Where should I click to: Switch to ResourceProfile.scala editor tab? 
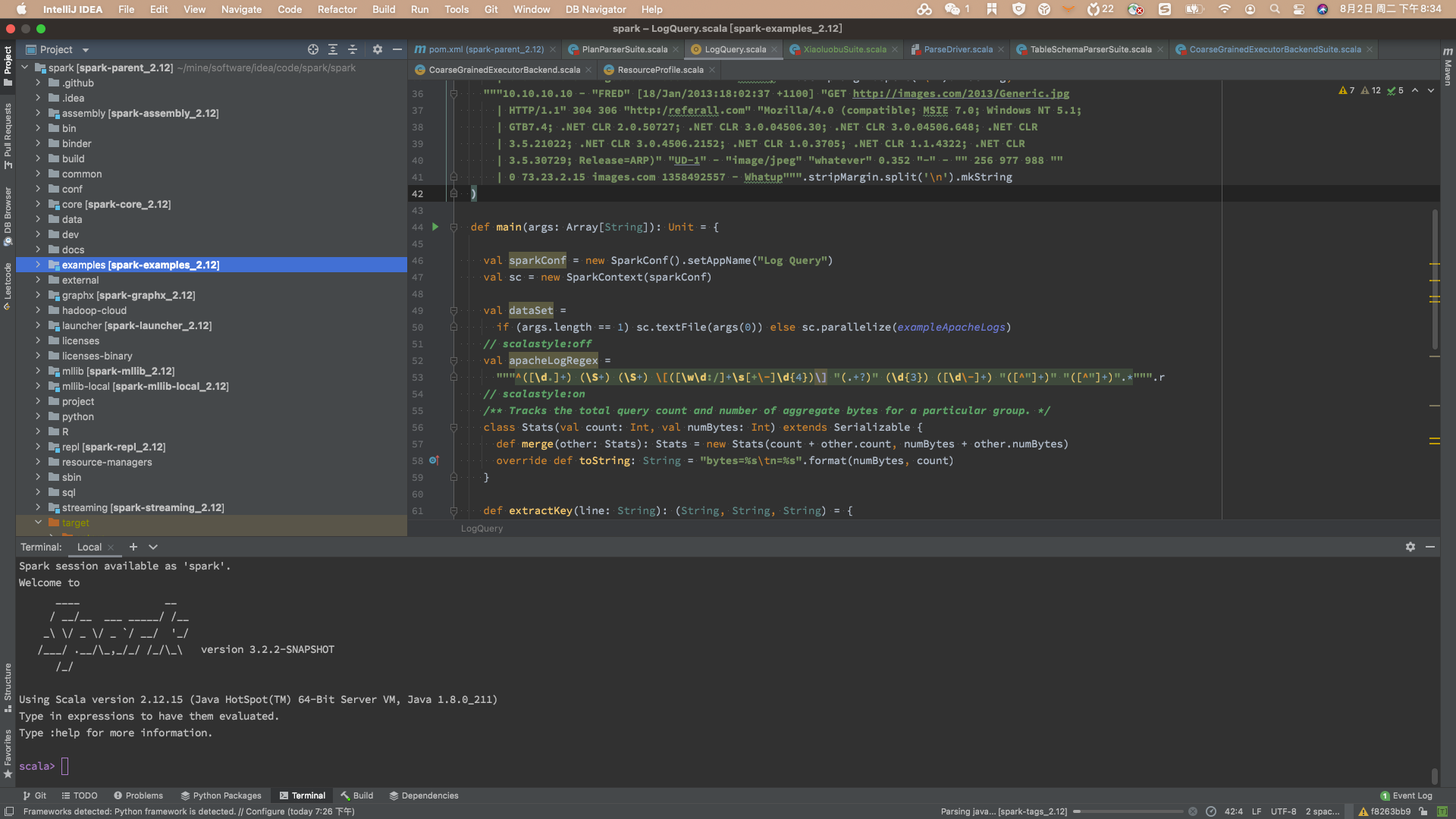point(660,70)
